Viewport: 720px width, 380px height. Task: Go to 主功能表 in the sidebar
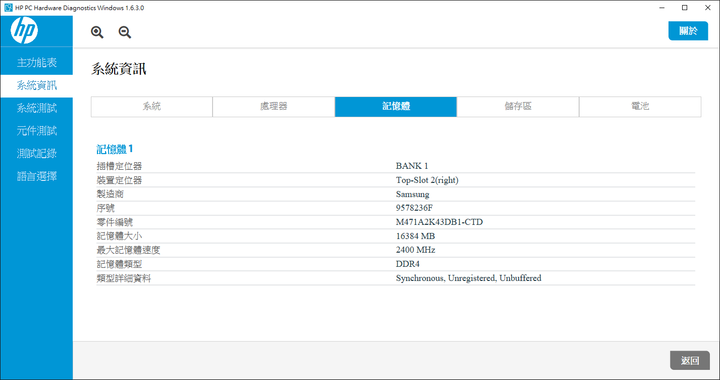pyautogui.click(x=37, y=62)
